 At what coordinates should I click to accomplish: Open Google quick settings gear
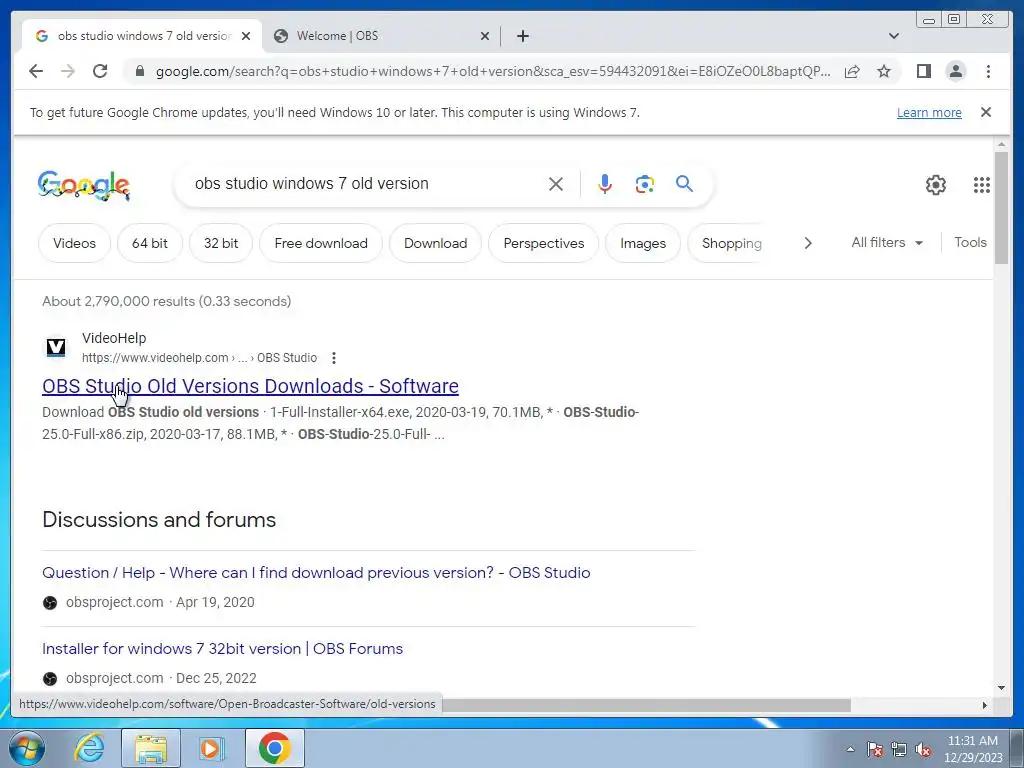tap(936, 185)
